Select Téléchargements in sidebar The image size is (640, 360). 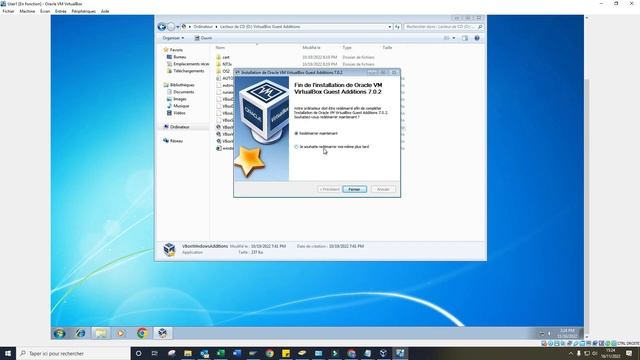pos(185,71)
